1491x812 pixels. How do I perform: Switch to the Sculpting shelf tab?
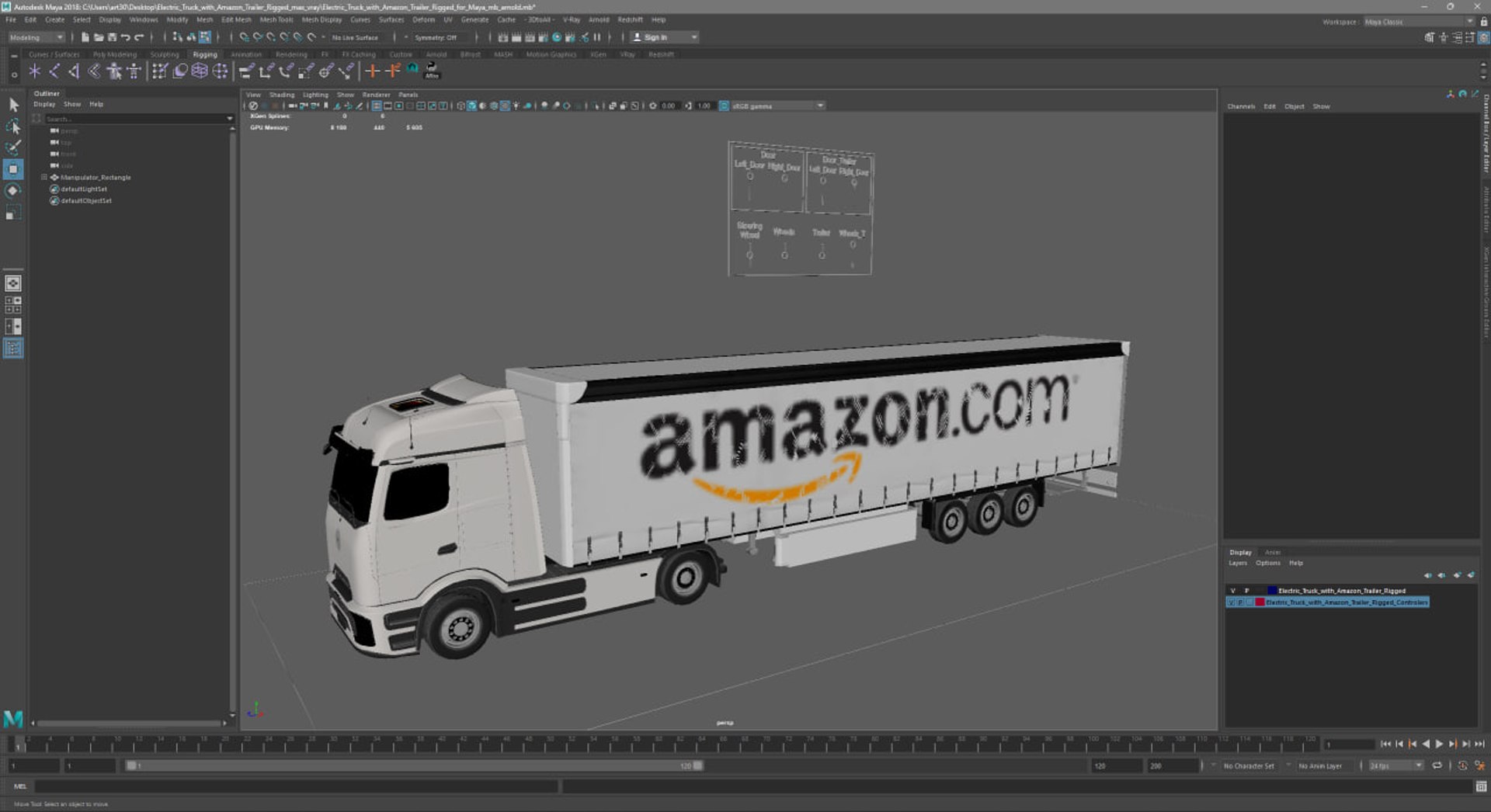pyautogui.click(x=165, y=54)
